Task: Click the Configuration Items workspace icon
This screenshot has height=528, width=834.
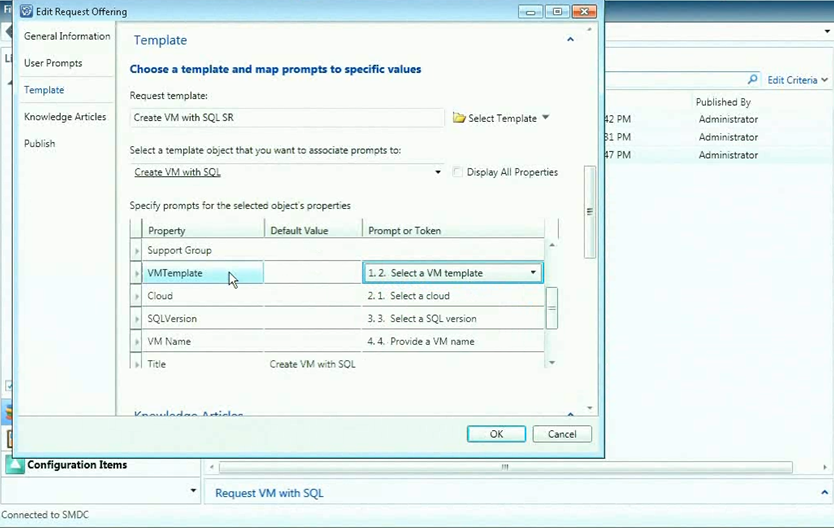Action: coord(15,465)
